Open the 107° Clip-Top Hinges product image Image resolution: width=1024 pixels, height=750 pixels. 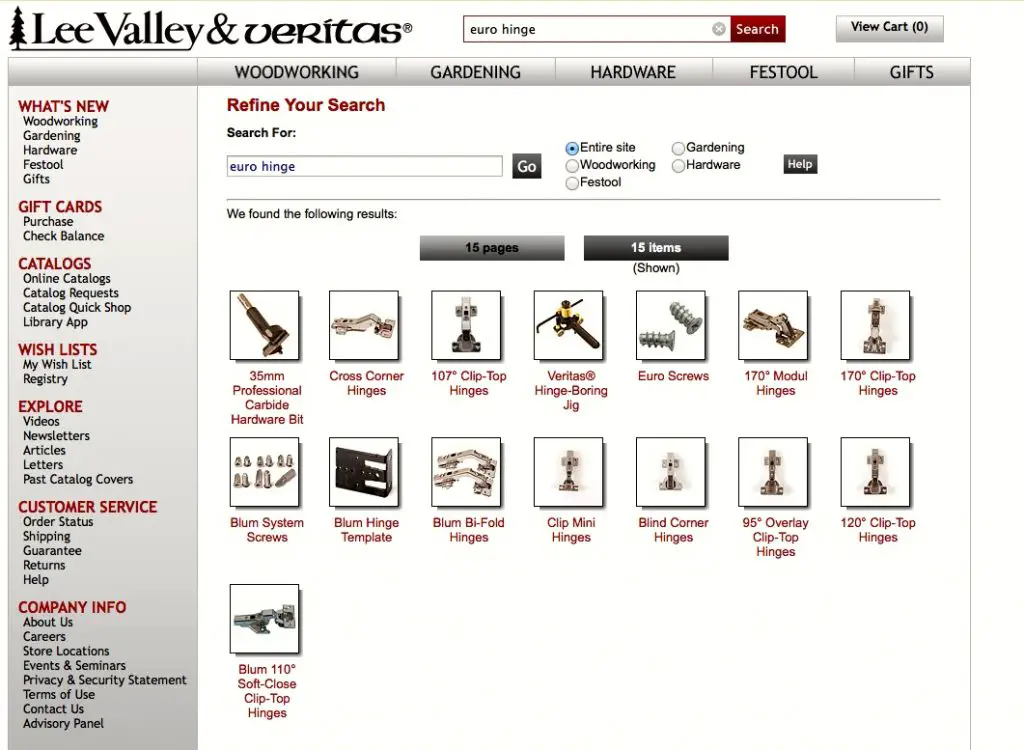pos(466,325)
